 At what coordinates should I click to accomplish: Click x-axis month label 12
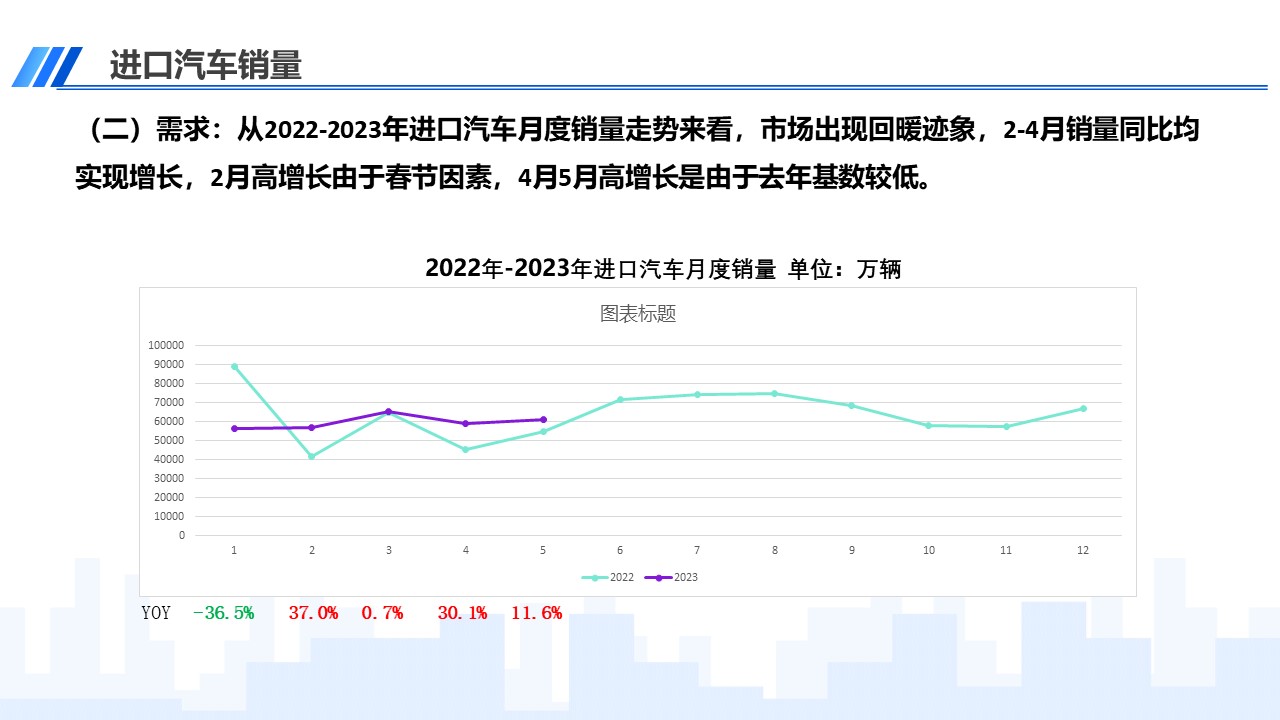coord(1083,550)
